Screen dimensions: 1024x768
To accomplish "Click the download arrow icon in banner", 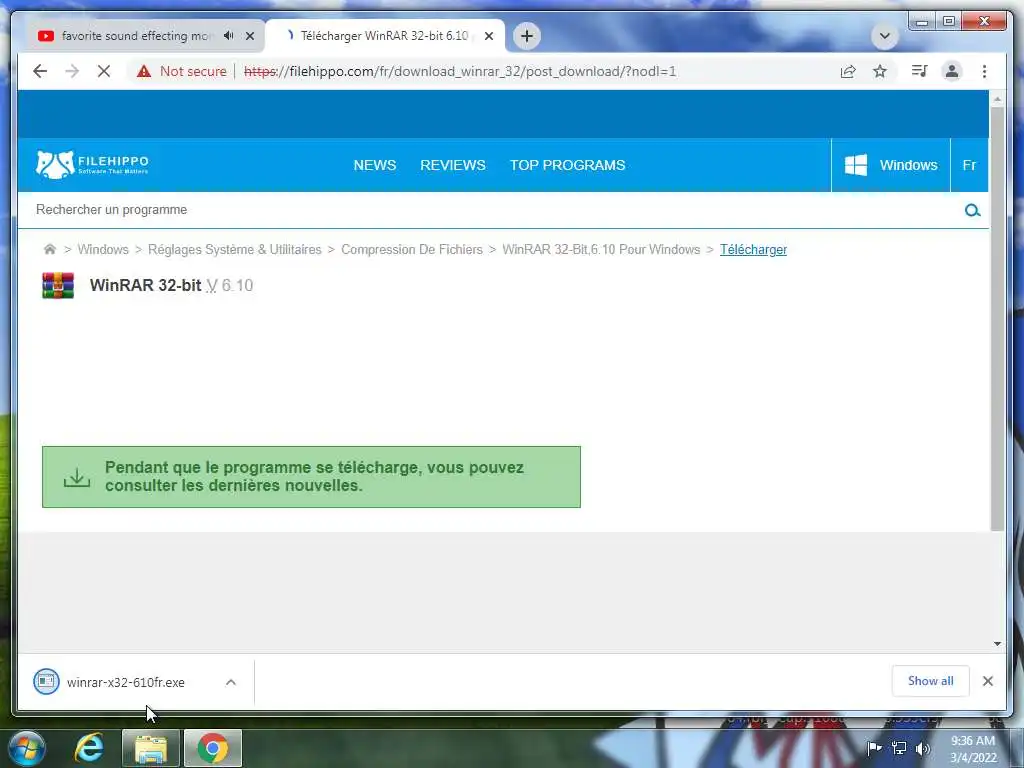I will pyautogui.click(x=77, y=477).
